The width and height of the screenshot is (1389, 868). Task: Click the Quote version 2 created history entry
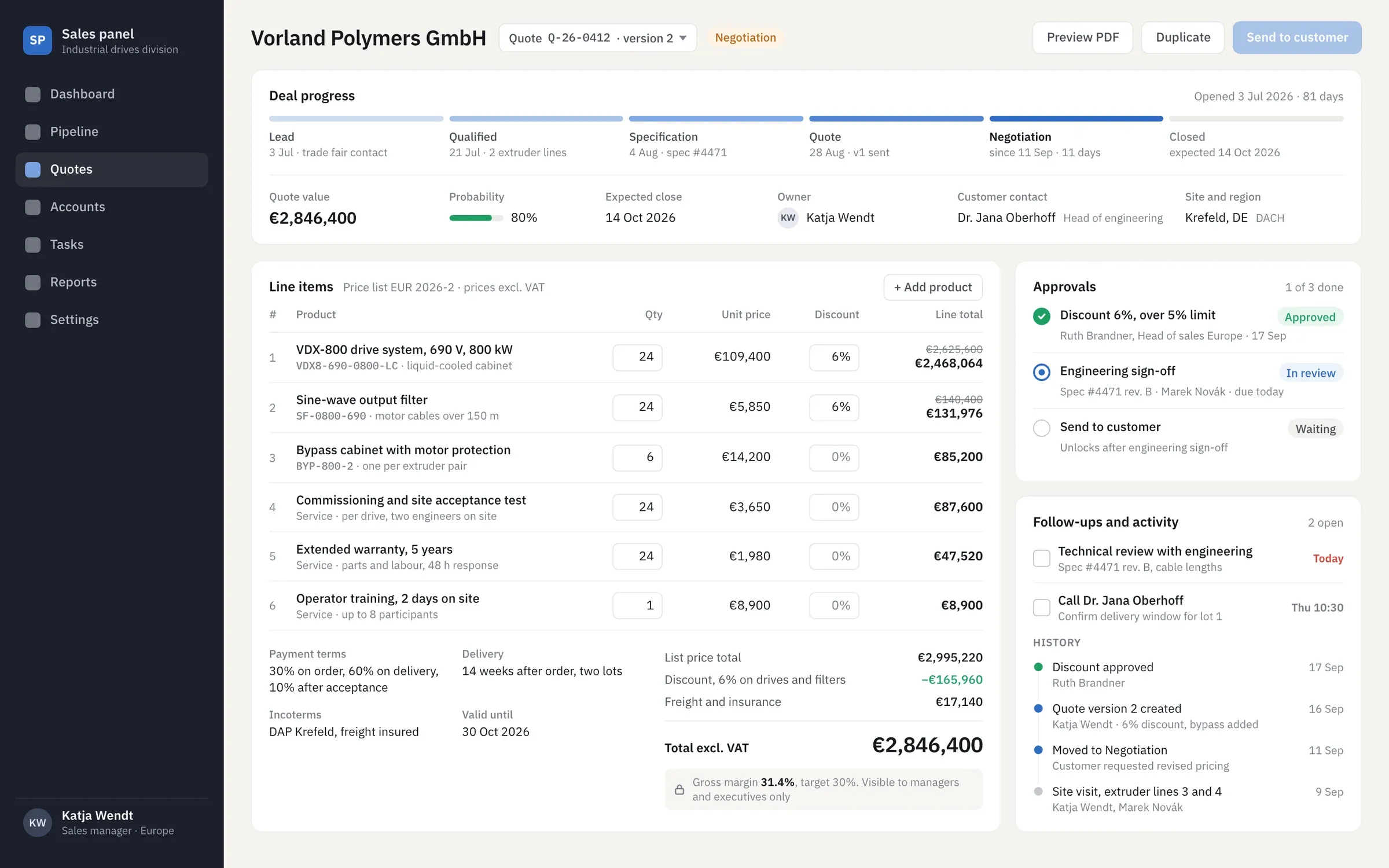click(x=1188, y=716)
